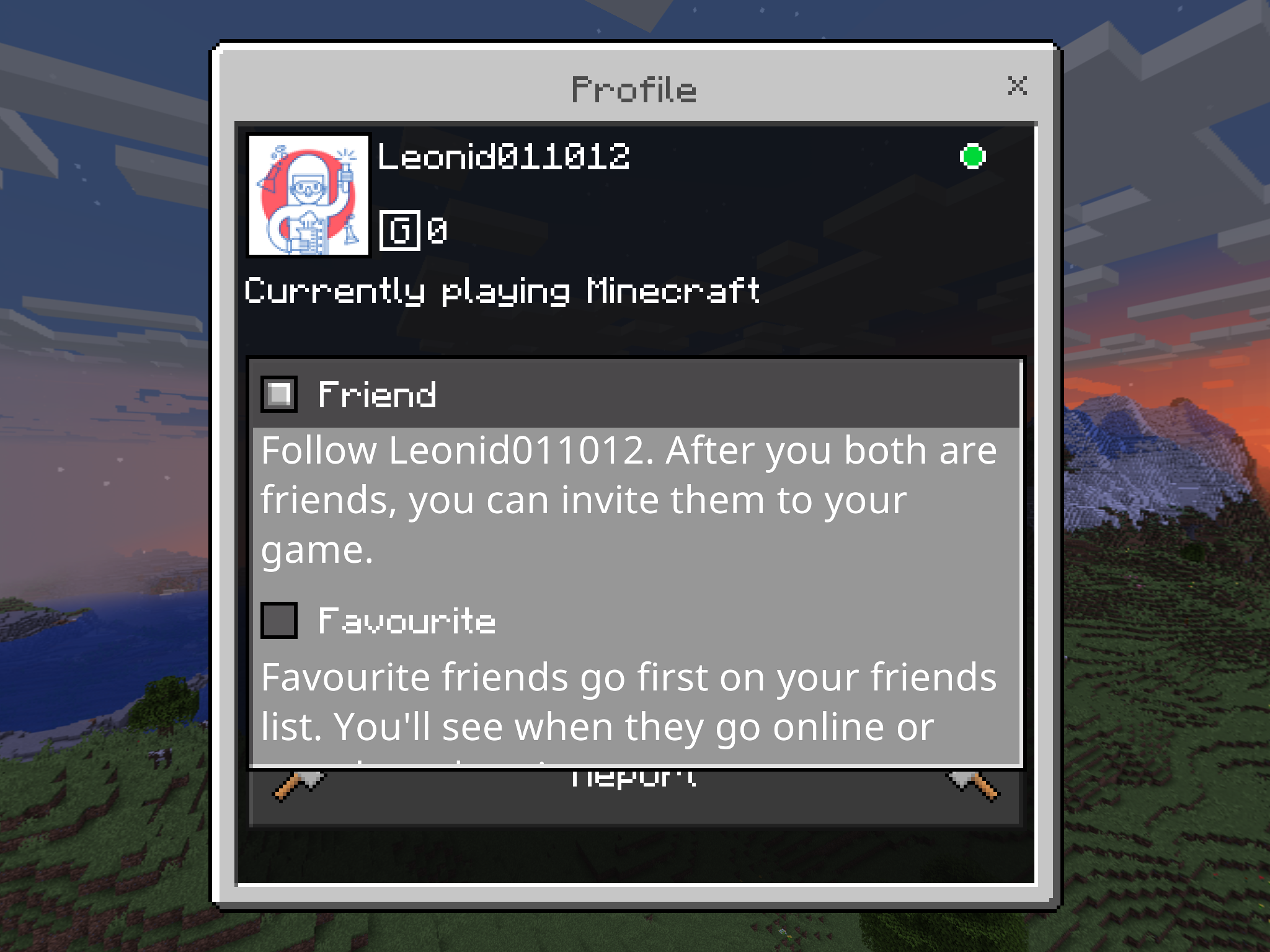This screenshot has width=1270, height=952.
Task: Click the Friend option label
Action: tap(377, 395)
